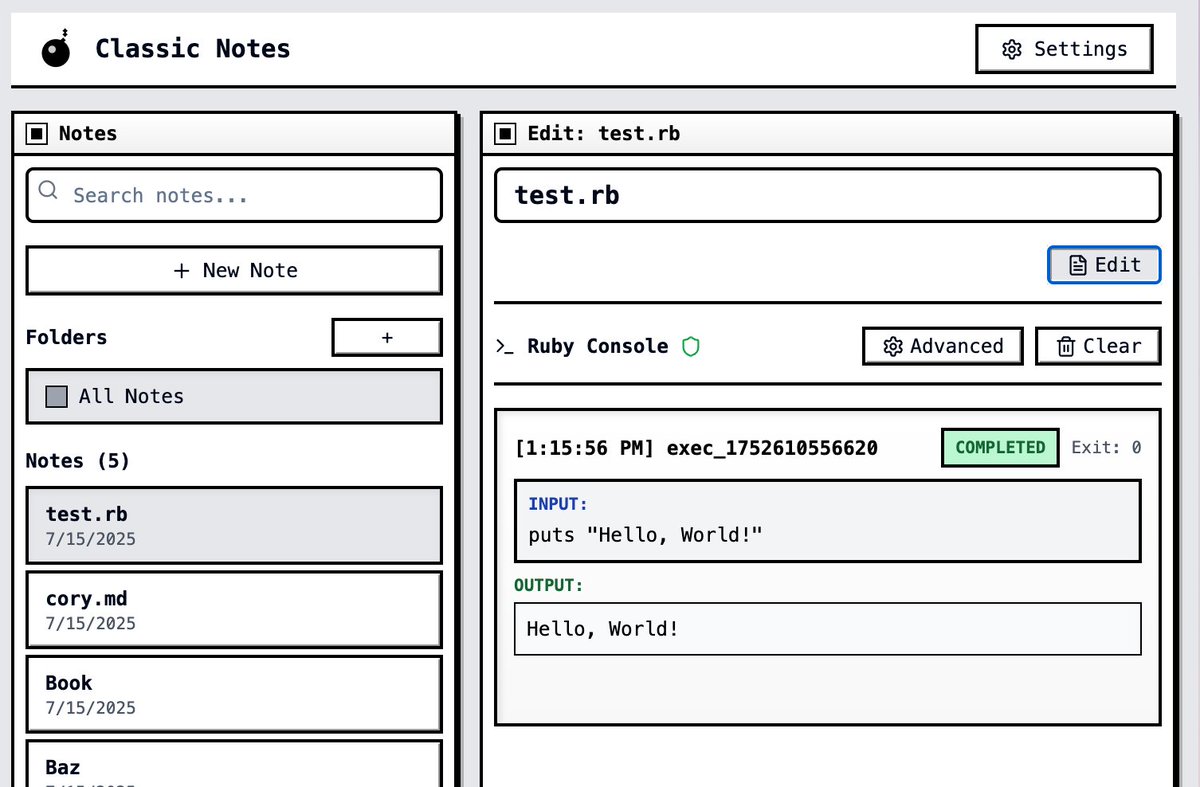
Task: Open Settings
Action: (x=1064, y=49)
